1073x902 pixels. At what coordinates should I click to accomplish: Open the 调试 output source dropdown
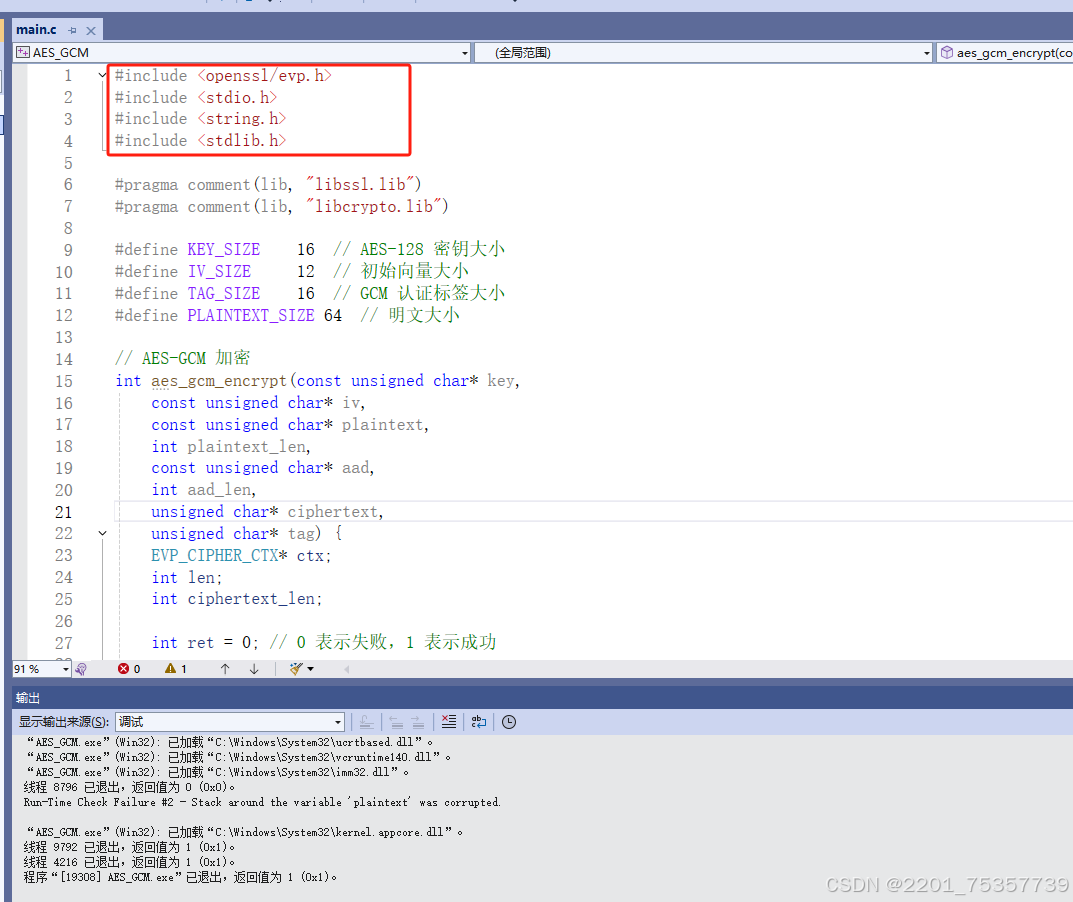[x=338, y=721]
